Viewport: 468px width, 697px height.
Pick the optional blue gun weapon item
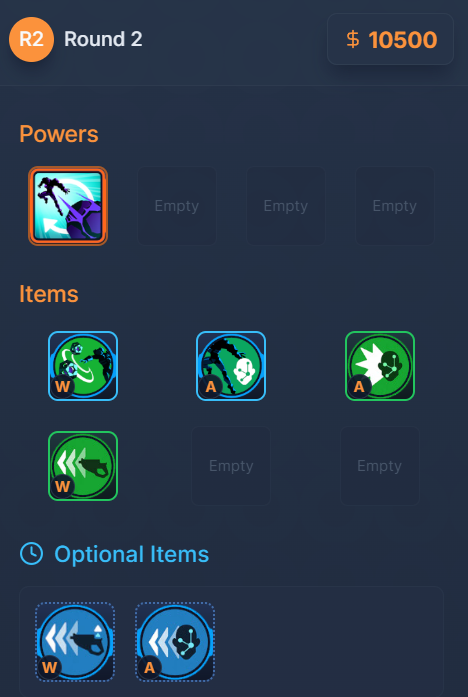pos(75,642)
